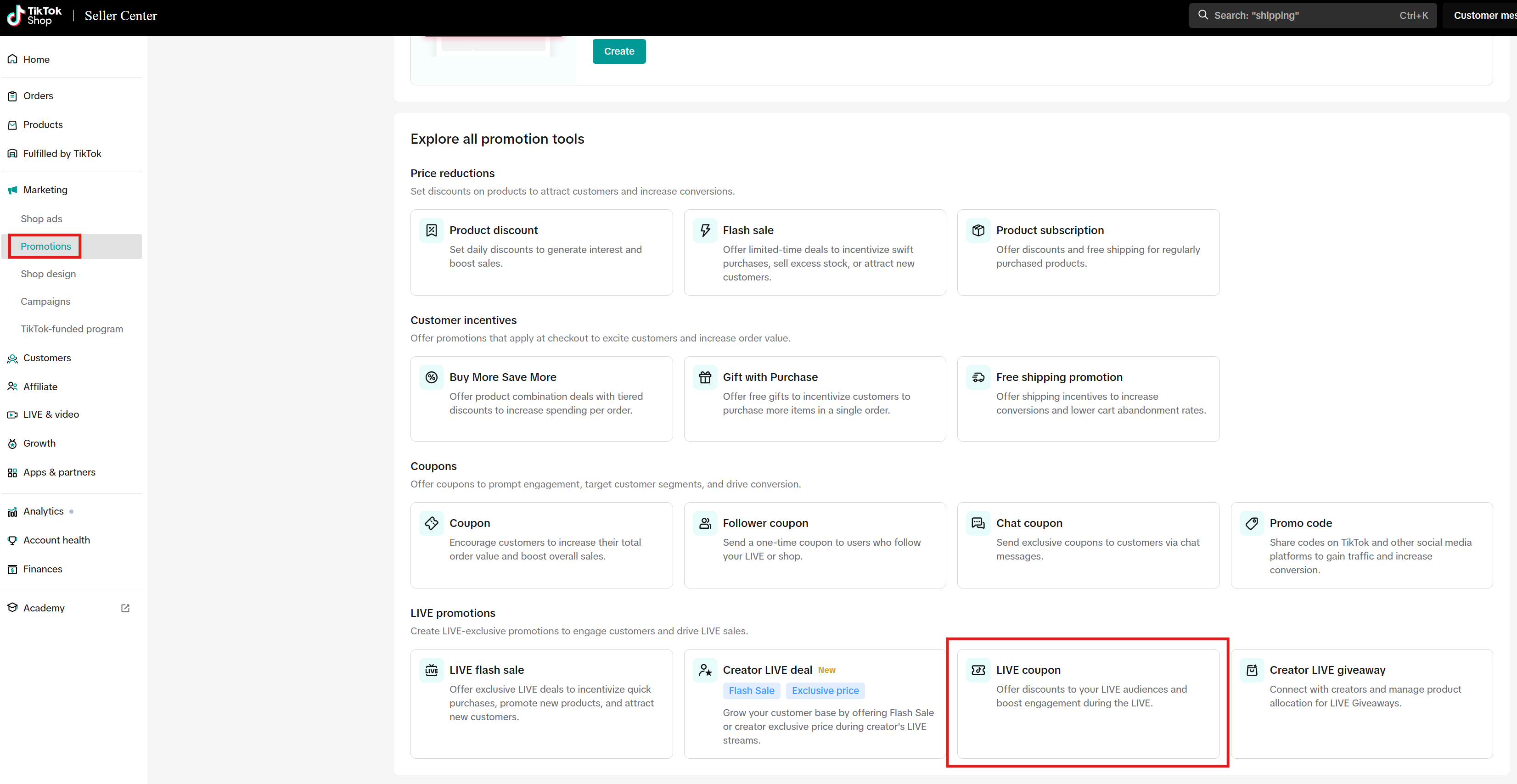Click the Gift with Purchase gift icon
The image size is (1517, 784).
click(x=705, y=377)
